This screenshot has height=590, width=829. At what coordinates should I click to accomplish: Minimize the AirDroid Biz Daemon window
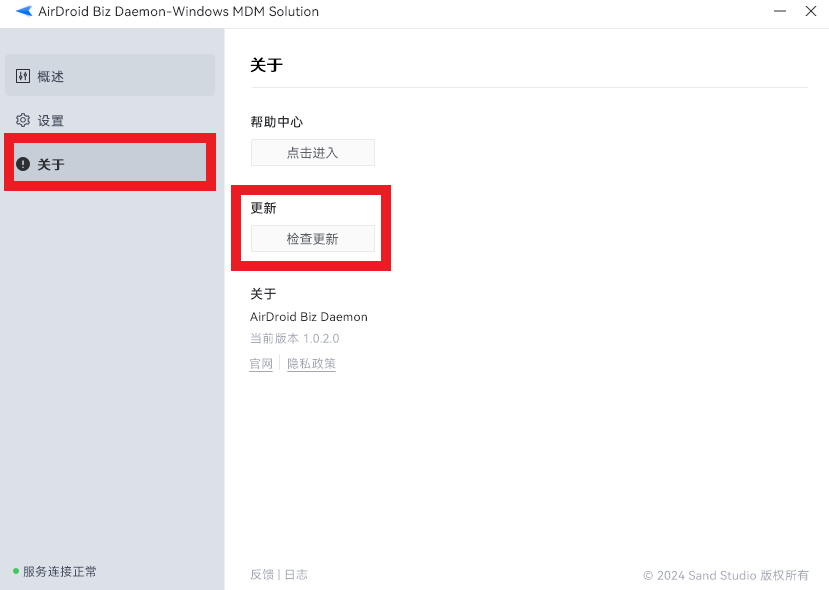pos(780,11)
